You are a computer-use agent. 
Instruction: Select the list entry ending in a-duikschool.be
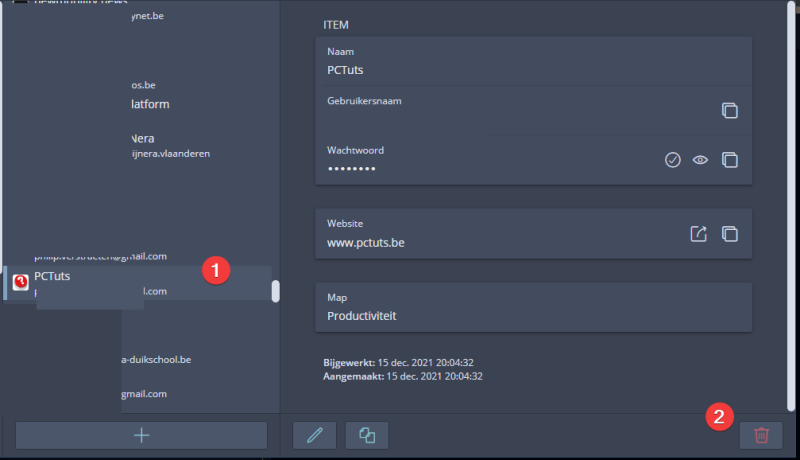[156, 360]
